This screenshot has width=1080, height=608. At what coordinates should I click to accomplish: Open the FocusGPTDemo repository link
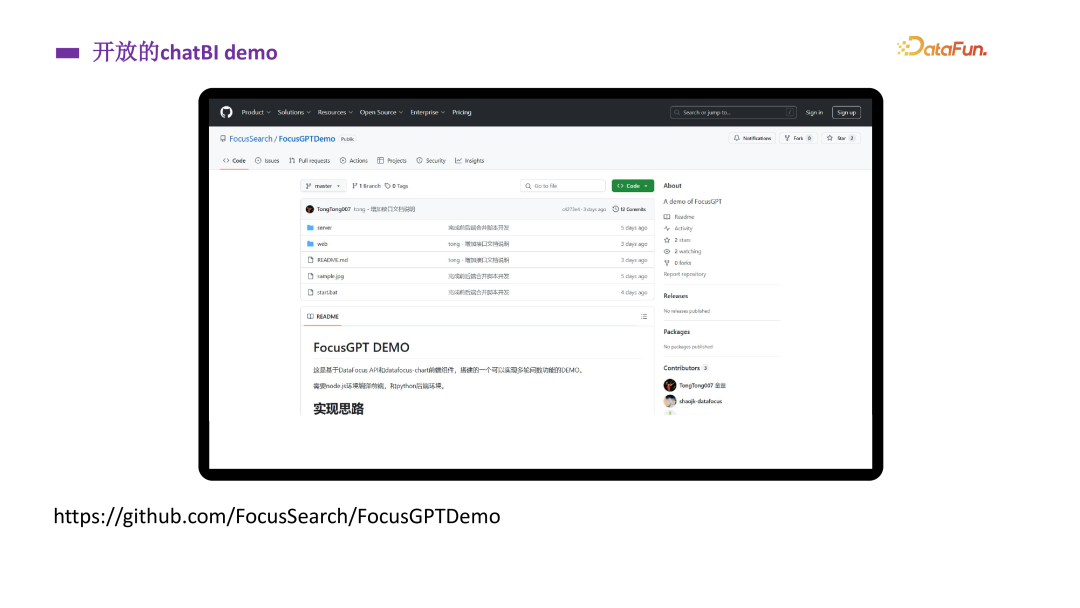[x=307, y=139]
